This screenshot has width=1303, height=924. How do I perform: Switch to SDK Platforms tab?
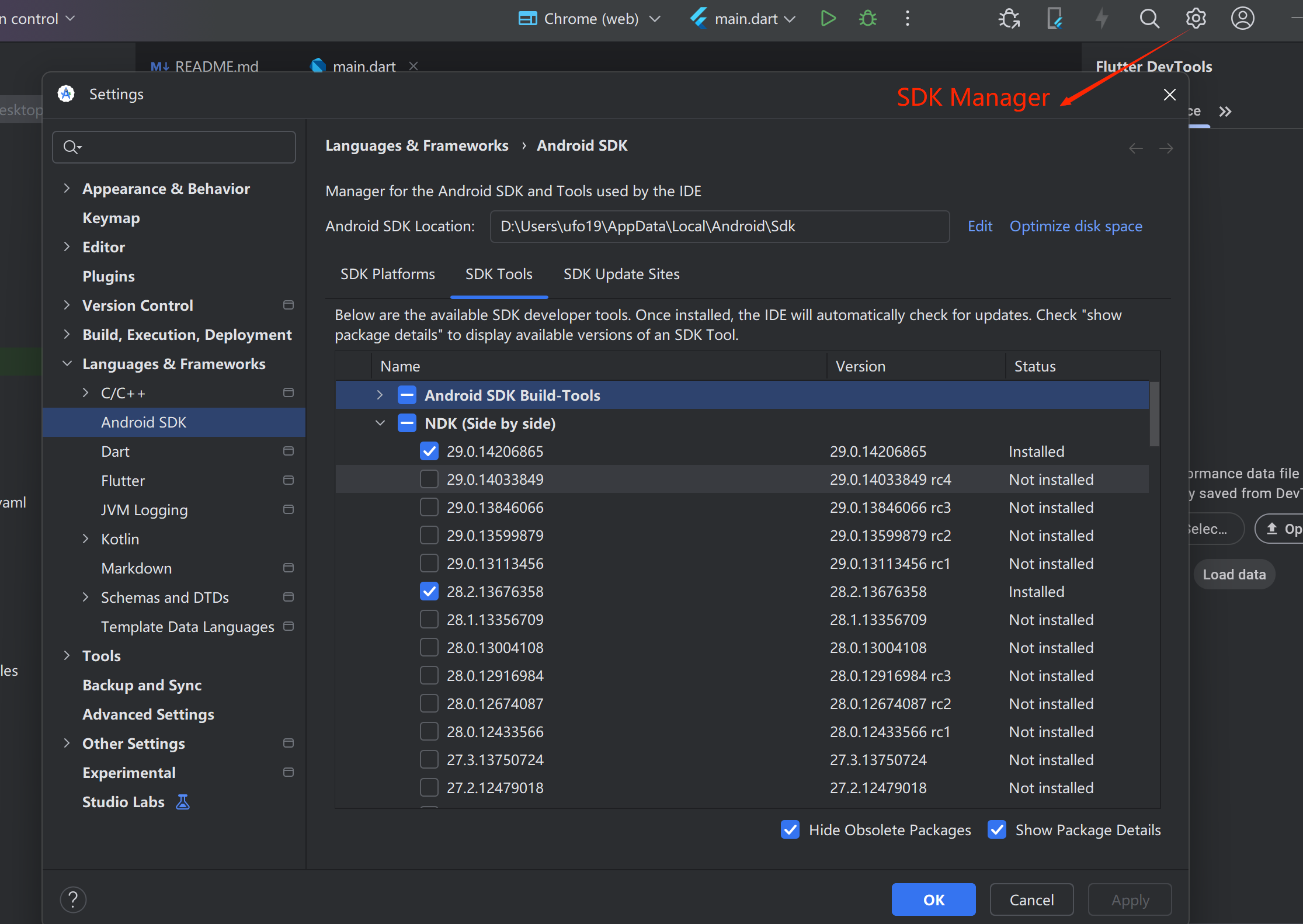point(387,274)
